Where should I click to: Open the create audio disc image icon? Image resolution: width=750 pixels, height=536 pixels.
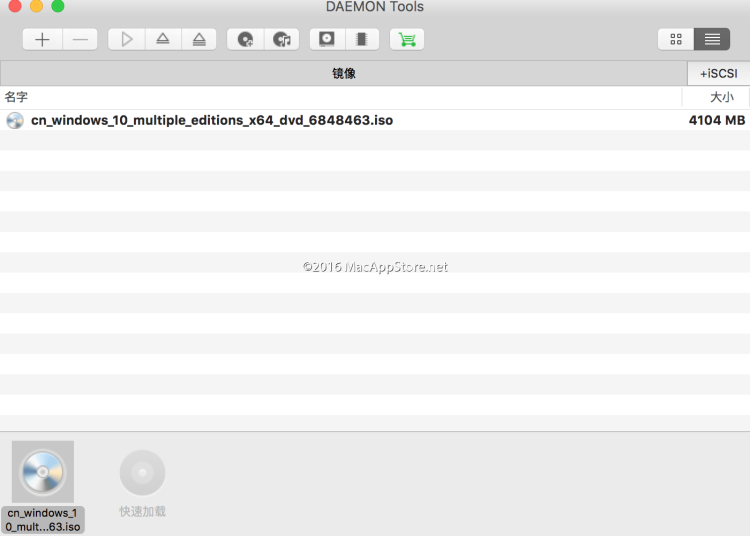282,40
